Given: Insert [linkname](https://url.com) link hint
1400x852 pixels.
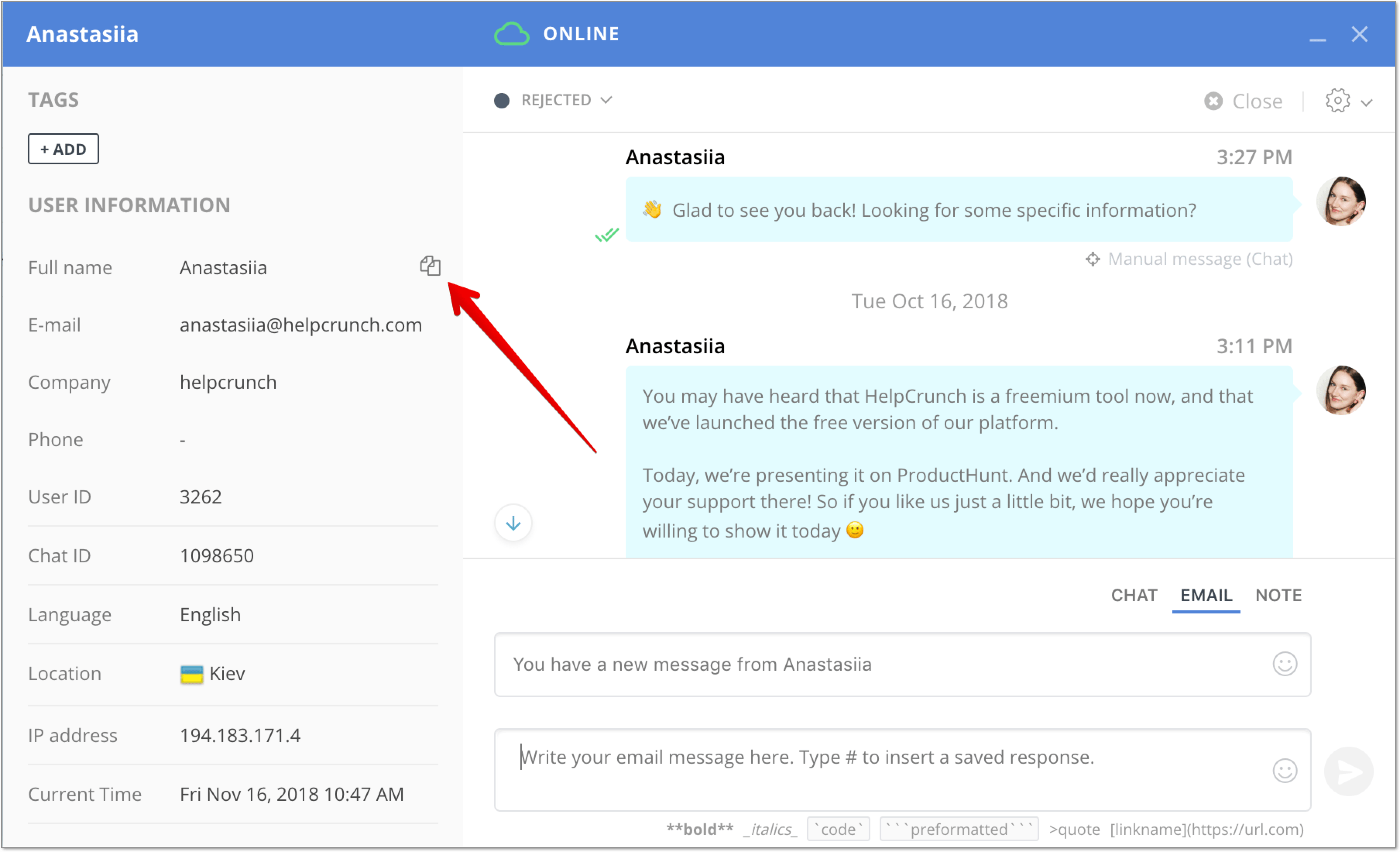Looking at the screenshot, I should (x=1206, y=829).
